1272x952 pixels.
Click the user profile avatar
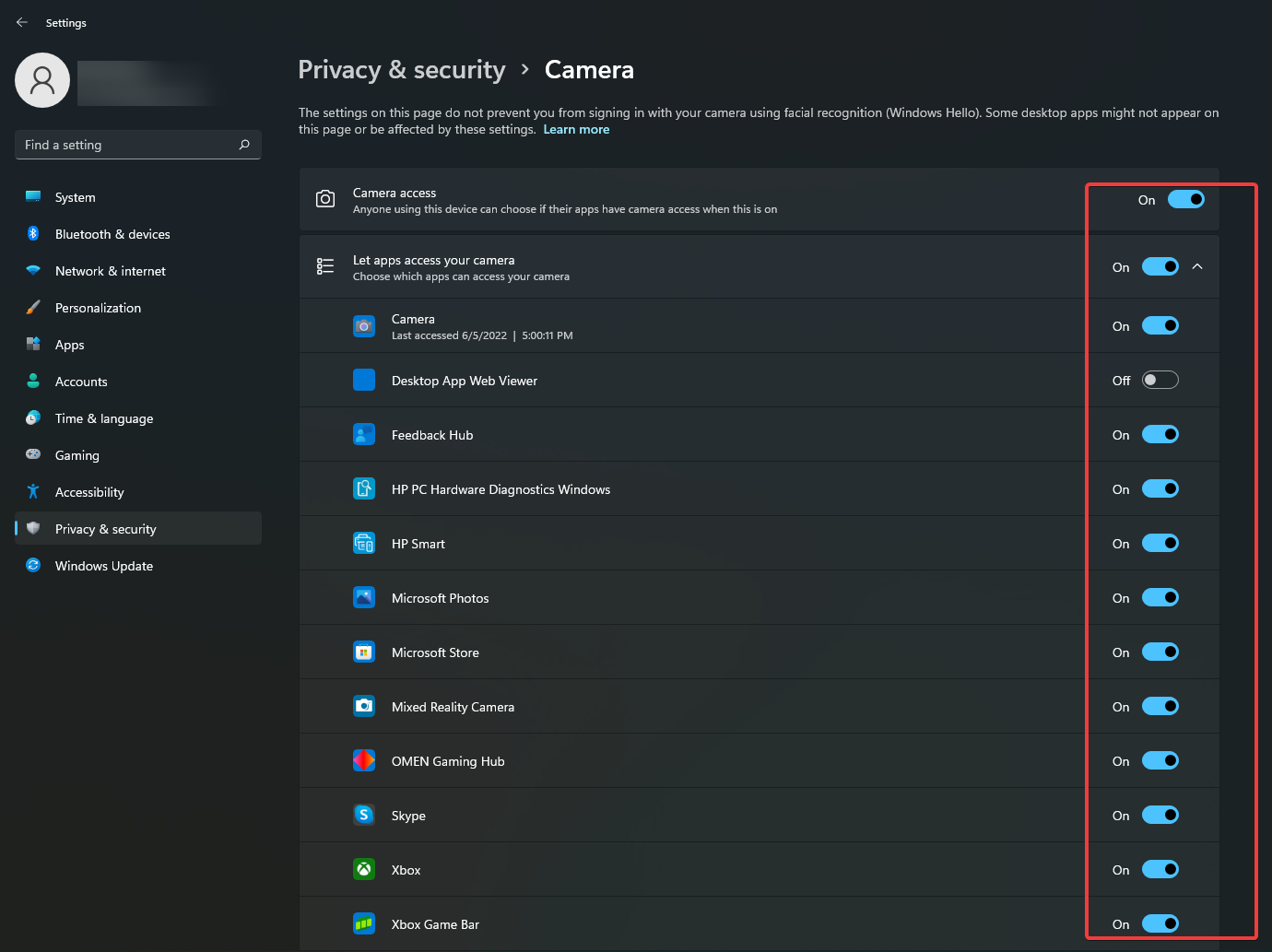pos(42,80)
